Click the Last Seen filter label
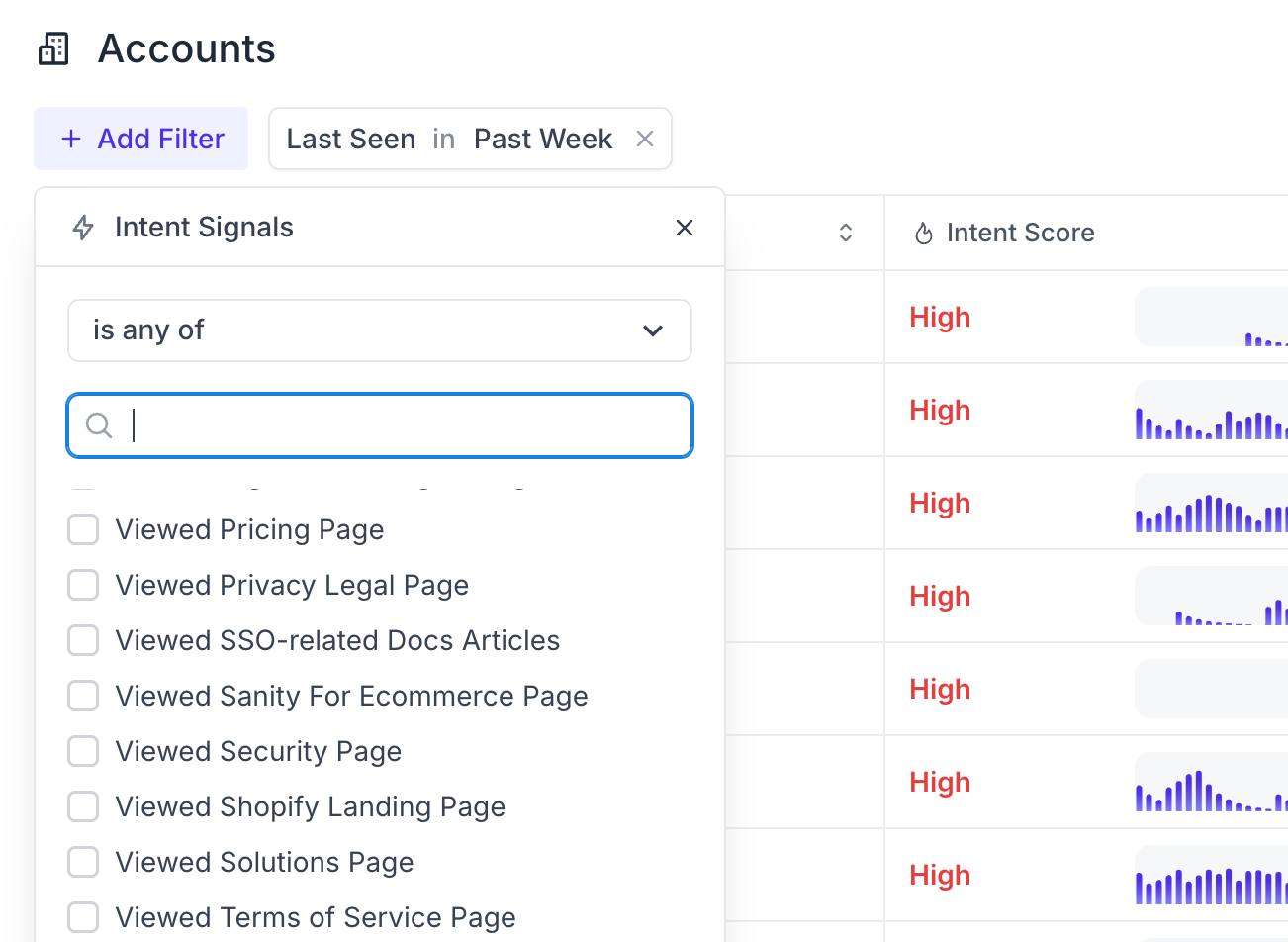This screenshot has width=1288, height=942. [351, 140]
